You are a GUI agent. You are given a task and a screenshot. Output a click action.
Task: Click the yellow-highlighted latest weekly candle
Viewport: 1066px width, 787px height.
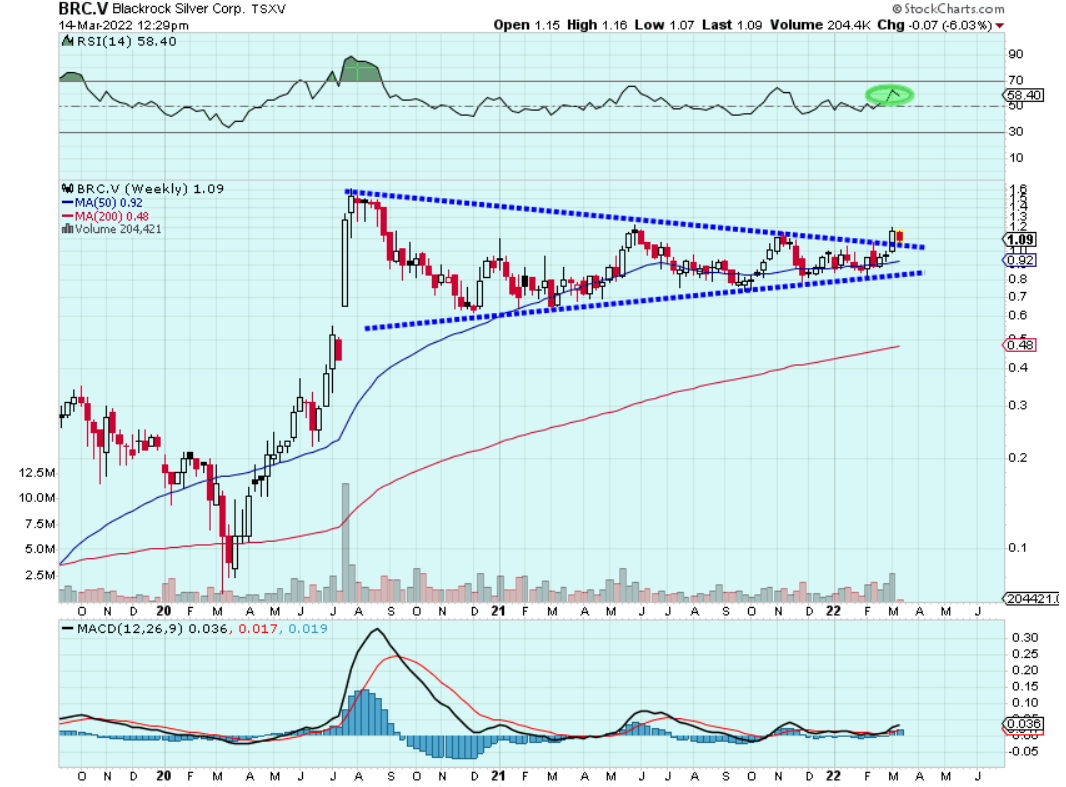(899, 237)
